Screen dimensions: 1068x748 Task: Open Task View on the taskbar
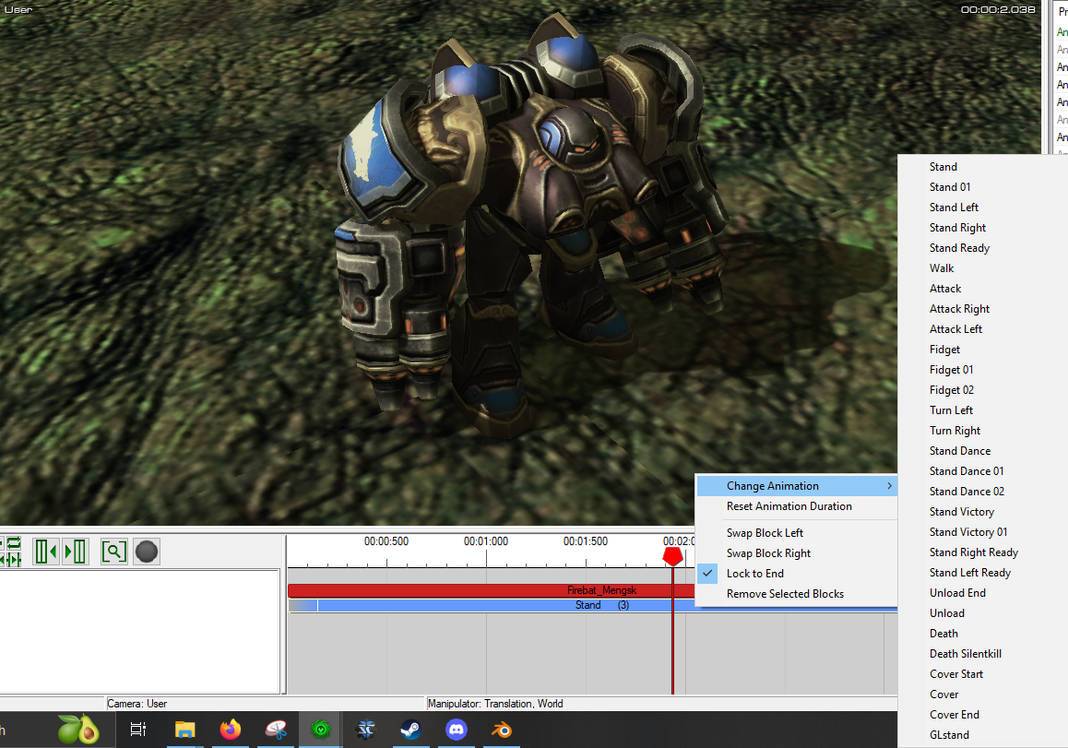tap(138, 730)
